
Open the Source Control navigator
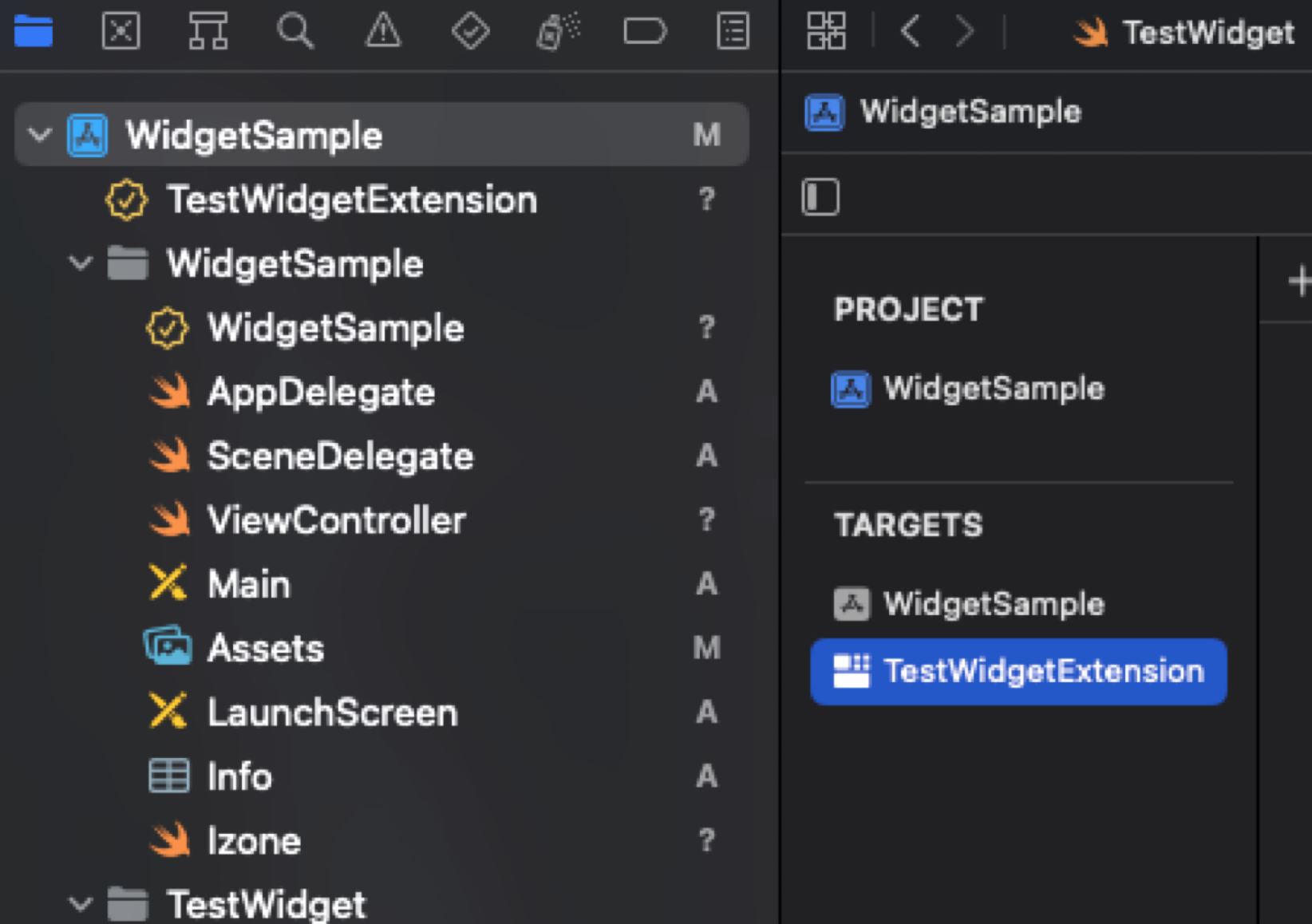121,32
